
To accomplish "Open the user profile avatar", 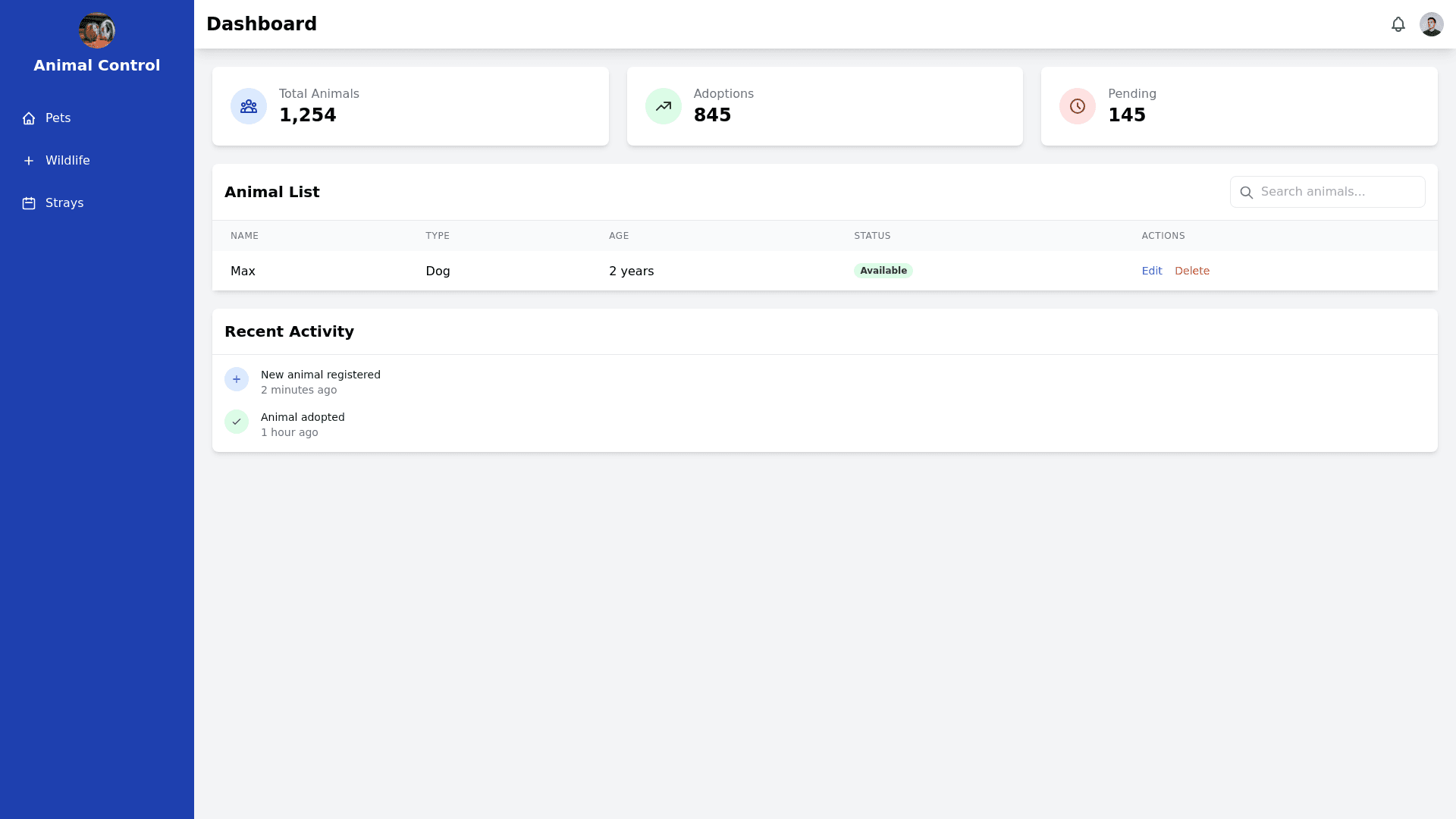I will click(1431, 24).
